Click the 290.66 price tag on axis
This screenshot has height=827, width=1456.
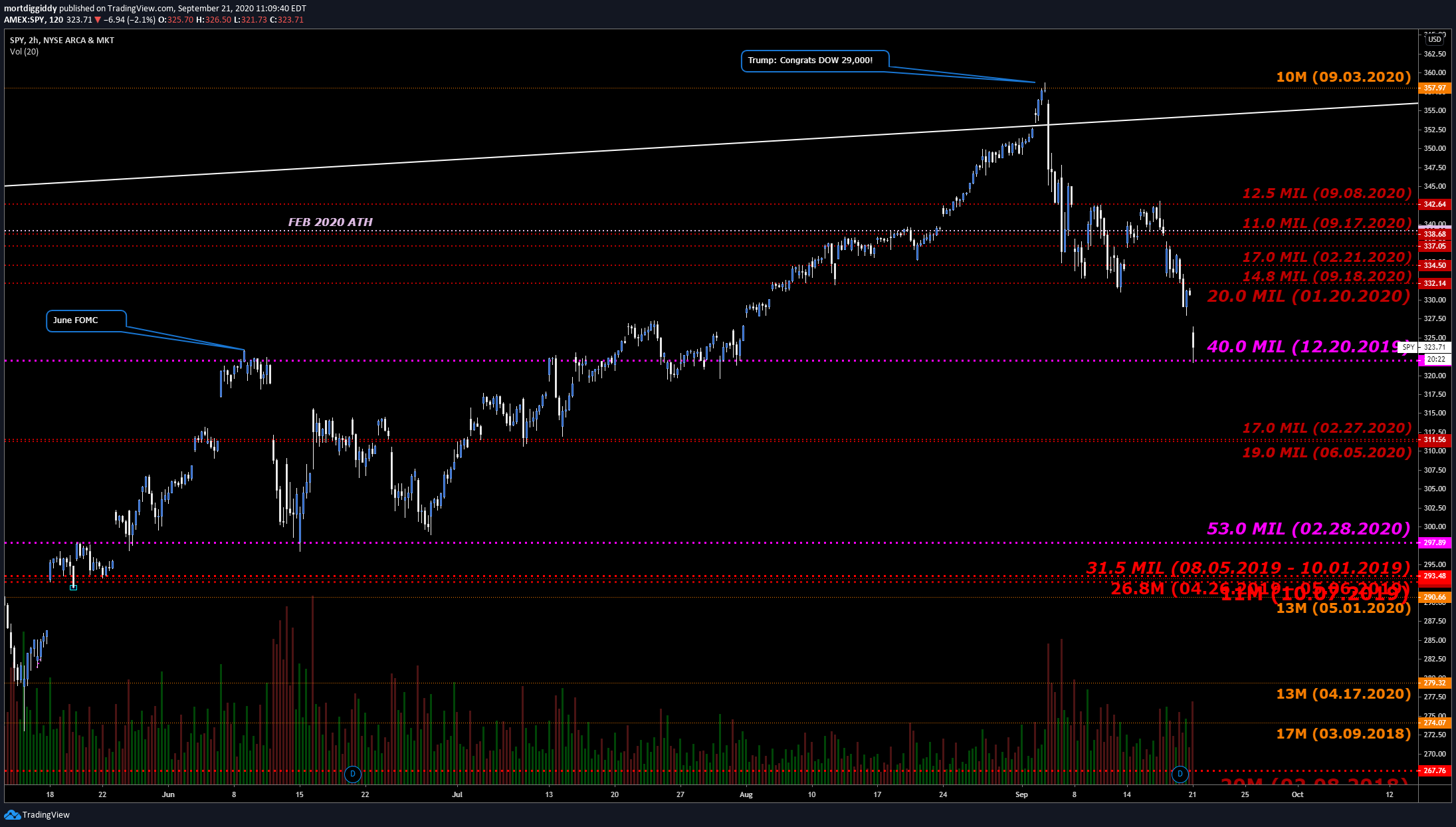point(1435,597)
